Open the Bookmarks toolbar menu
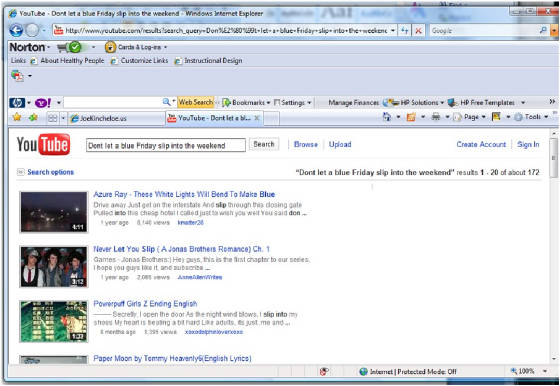 tap(246, 102)
